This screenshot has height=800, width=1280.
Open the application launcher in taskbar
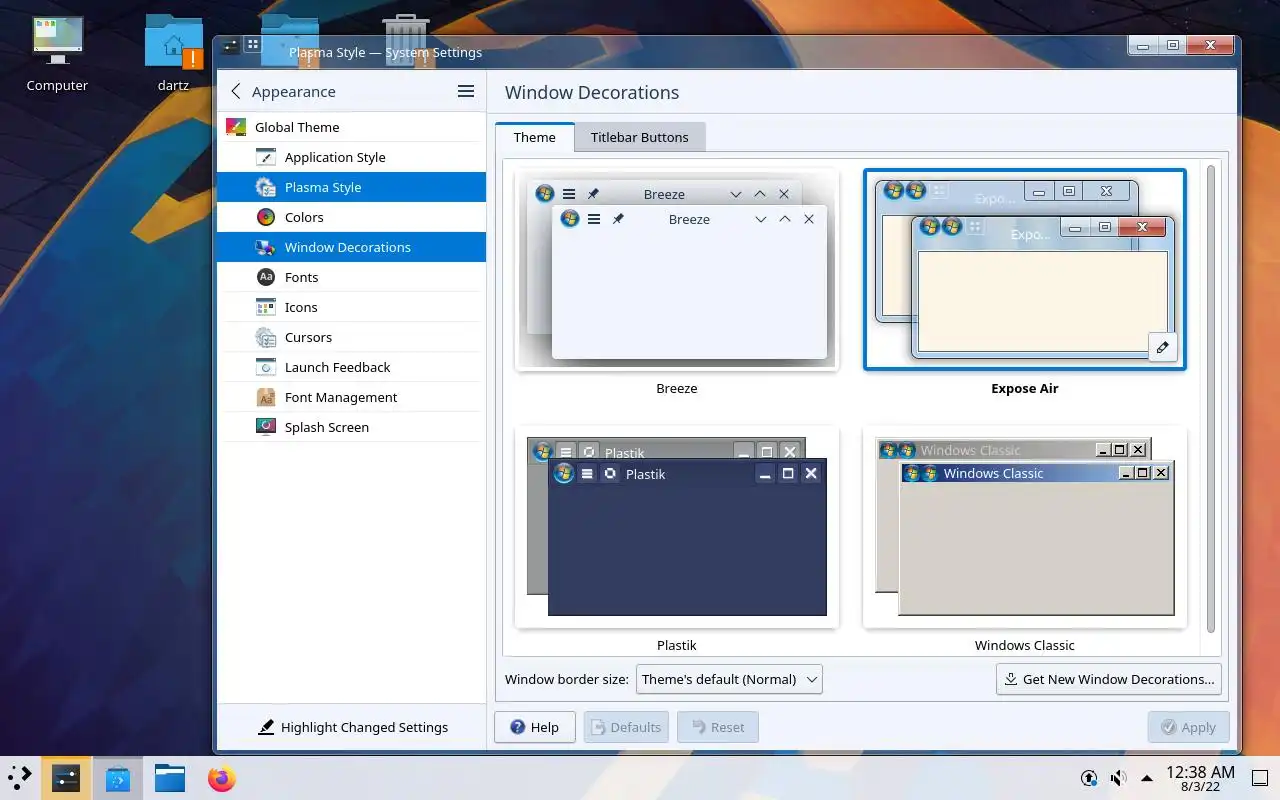[x=20, y=778]
